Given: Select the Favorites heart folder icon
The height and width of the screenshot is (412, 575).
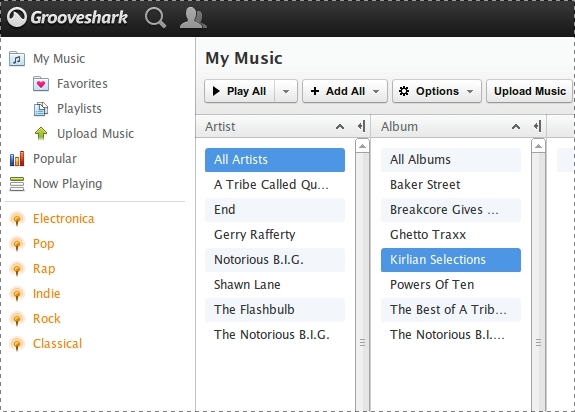Looking at the screenshot, I should pyautogui.click(x=41, y=84).
